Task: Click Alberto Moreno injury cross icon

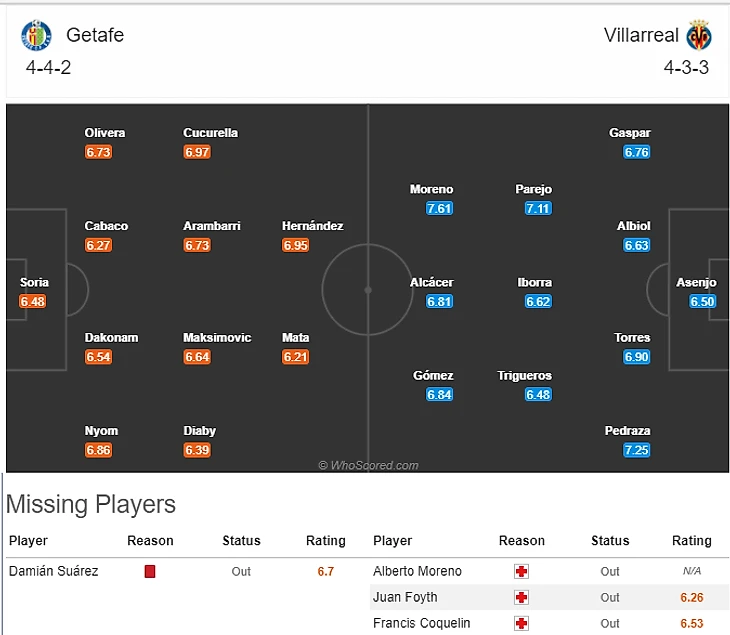Action: pyautogui.click(x=521, y=571)
